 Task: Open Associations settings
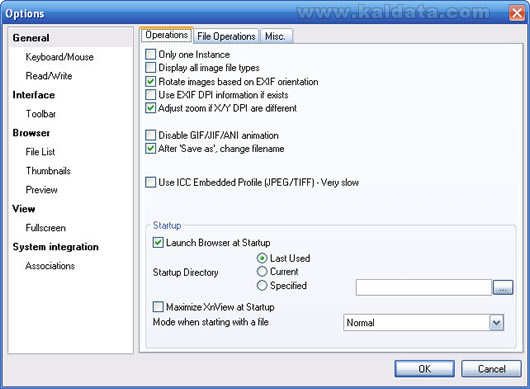pyautogui.click(x=50, y=266)
